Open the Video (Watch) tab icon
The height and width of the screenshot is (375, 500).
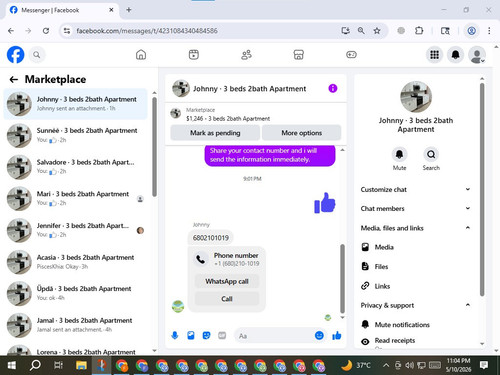click(194, 55)
